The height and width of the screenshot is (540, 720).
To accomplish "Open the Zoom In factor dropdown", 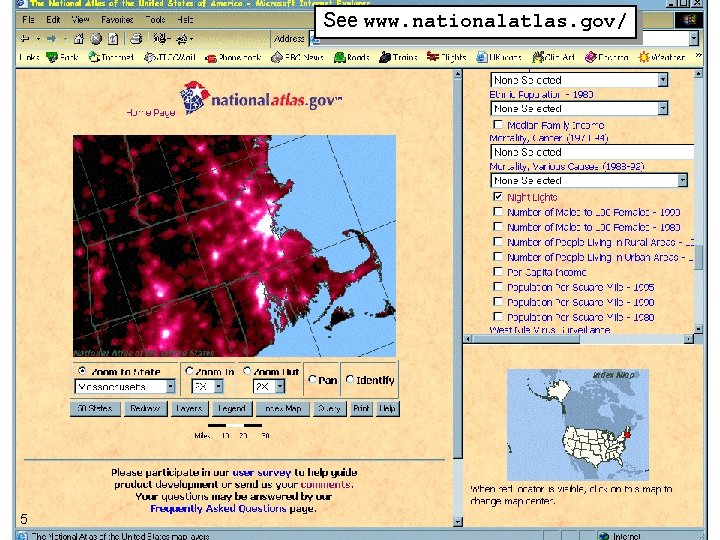I will 208,387.
